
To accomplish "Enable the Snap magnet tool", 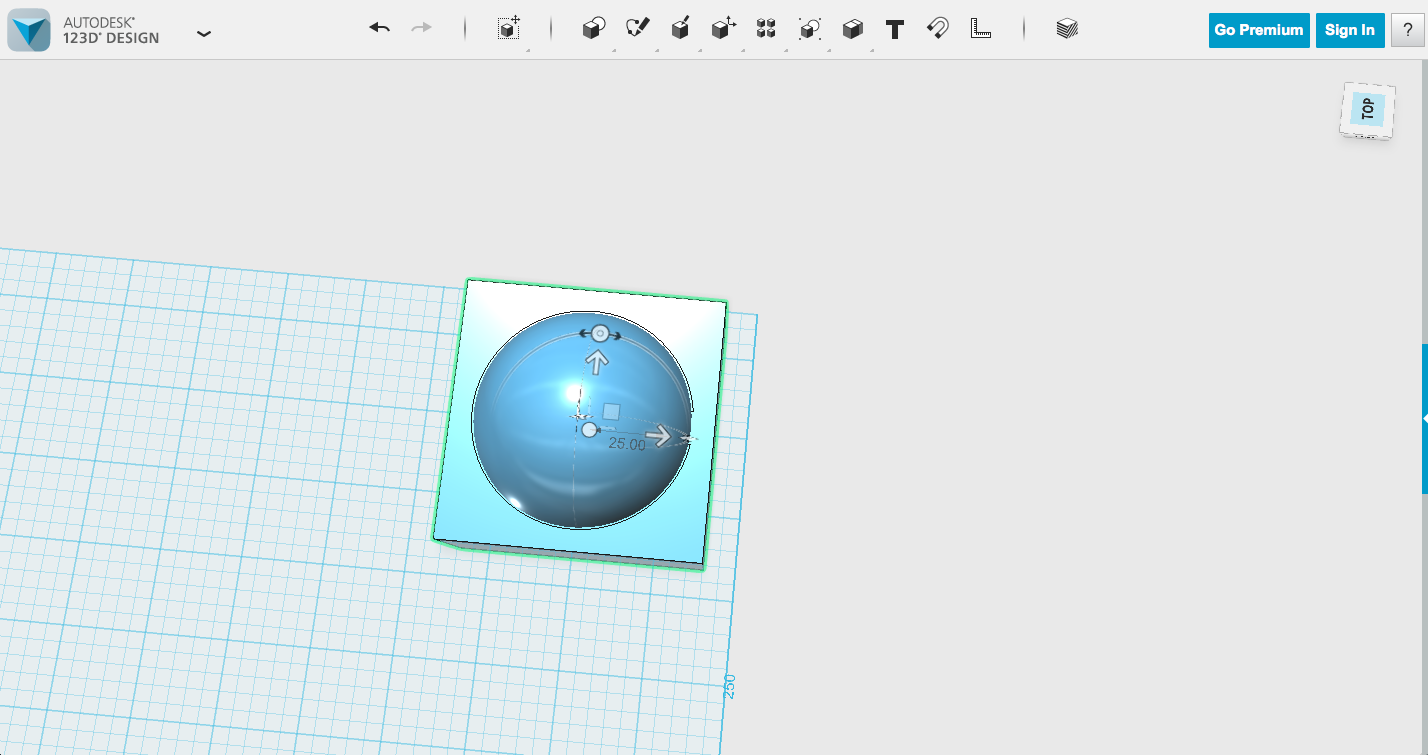I will click(938, 29).
